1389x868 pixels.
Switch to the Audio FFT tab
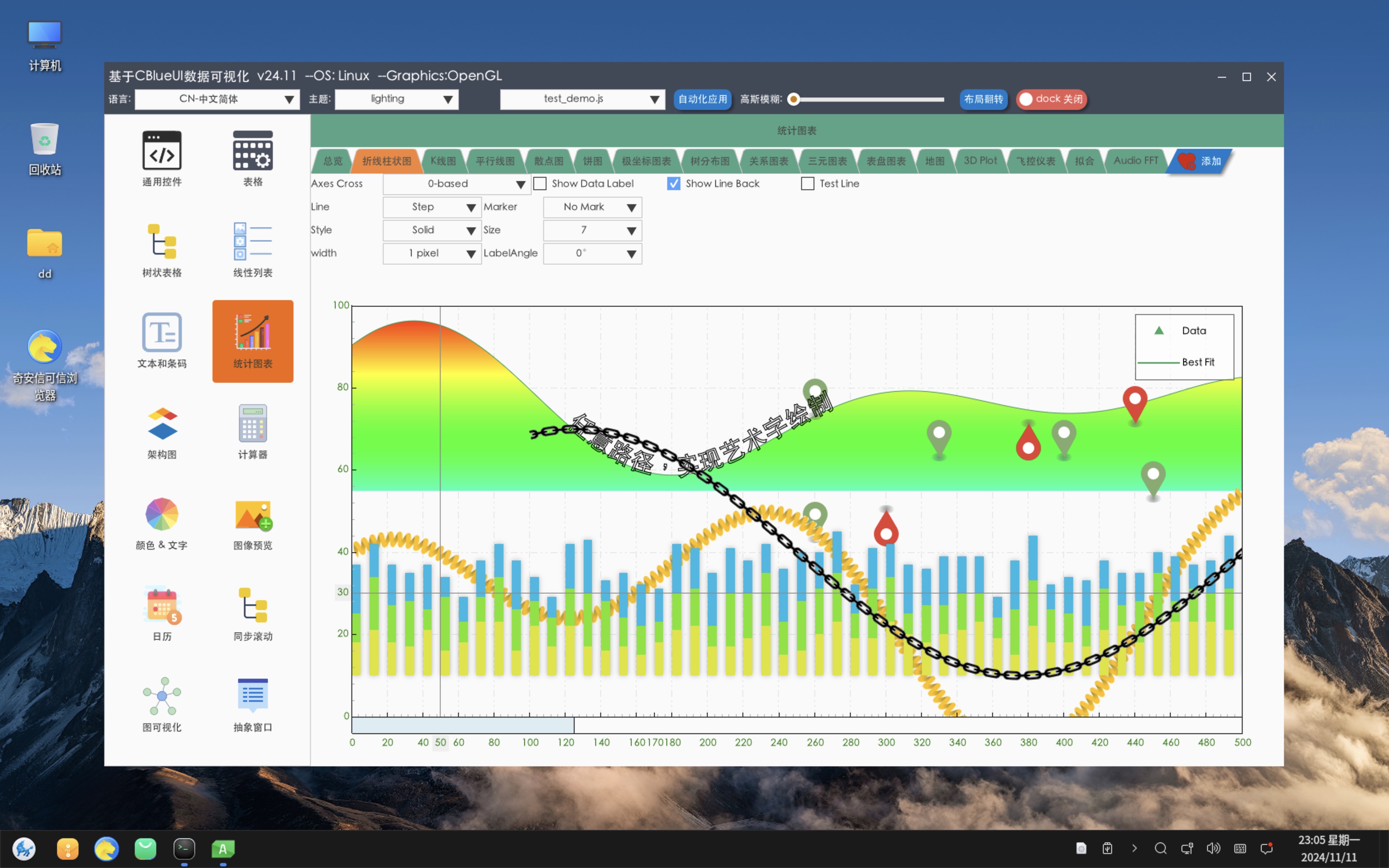pos(1135,161)
